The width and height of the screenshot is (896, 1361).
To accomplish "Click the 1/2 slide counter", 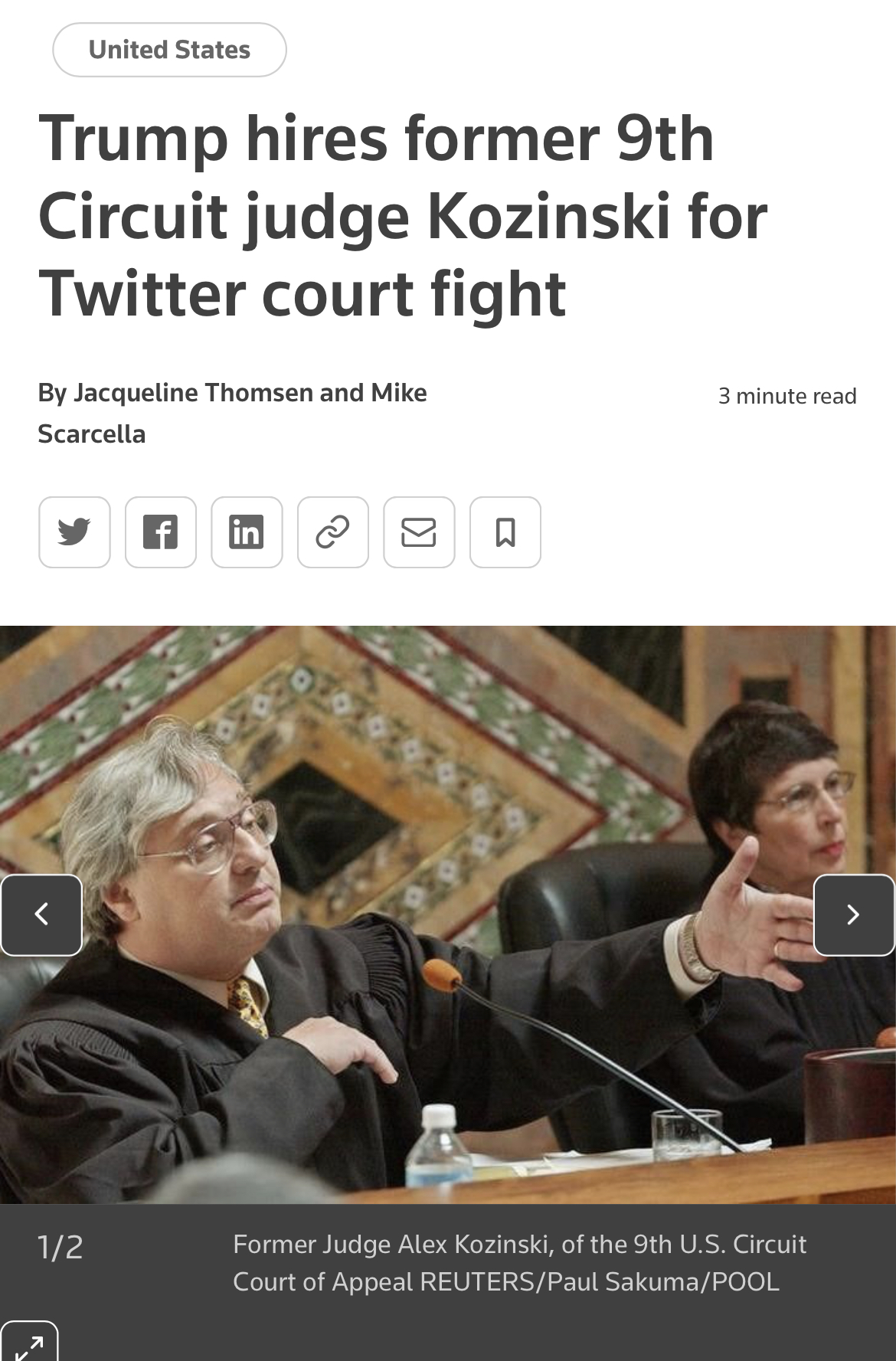I will click(60, 1248).
